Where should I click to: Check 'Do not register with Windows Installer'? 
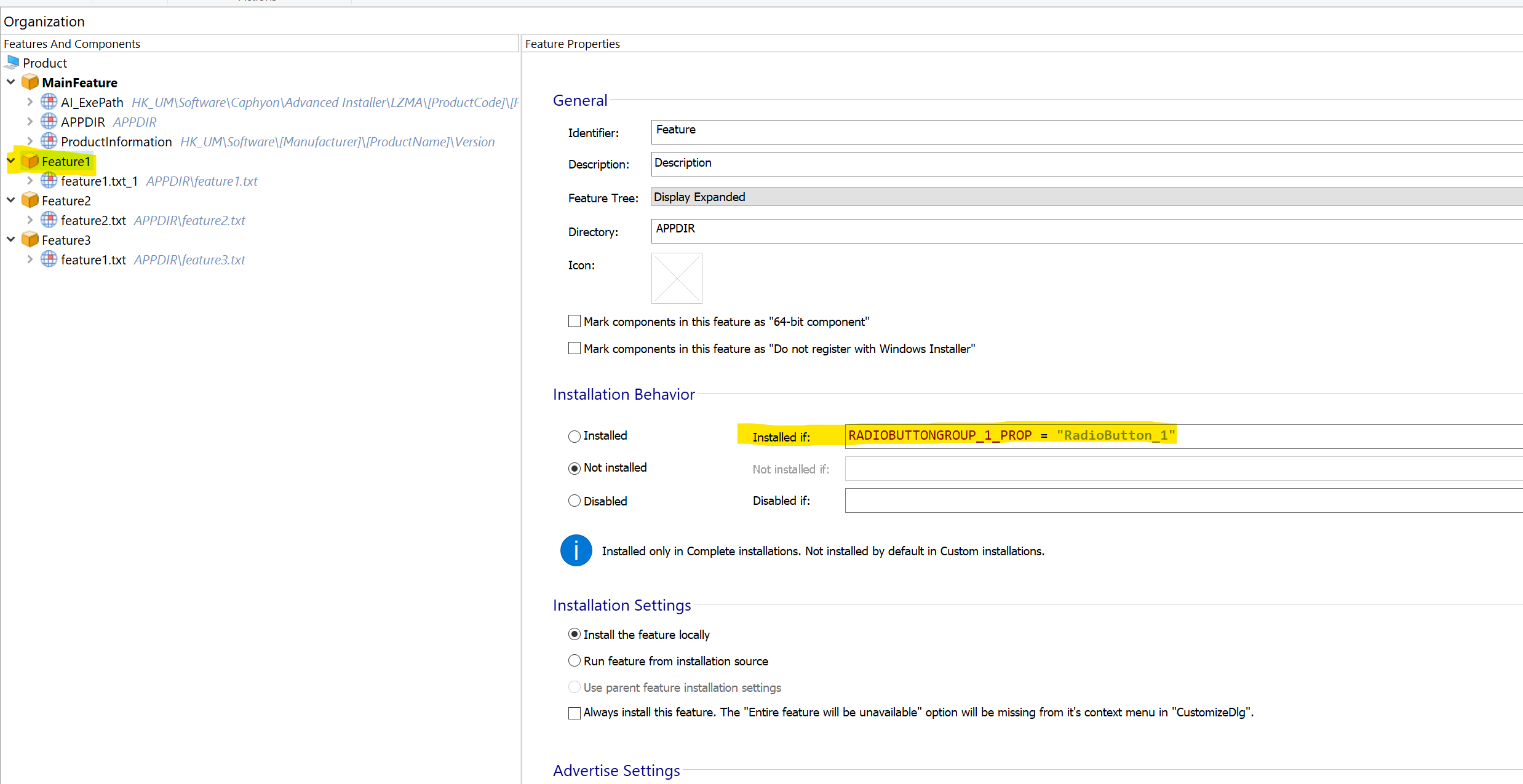pos(575,348)
